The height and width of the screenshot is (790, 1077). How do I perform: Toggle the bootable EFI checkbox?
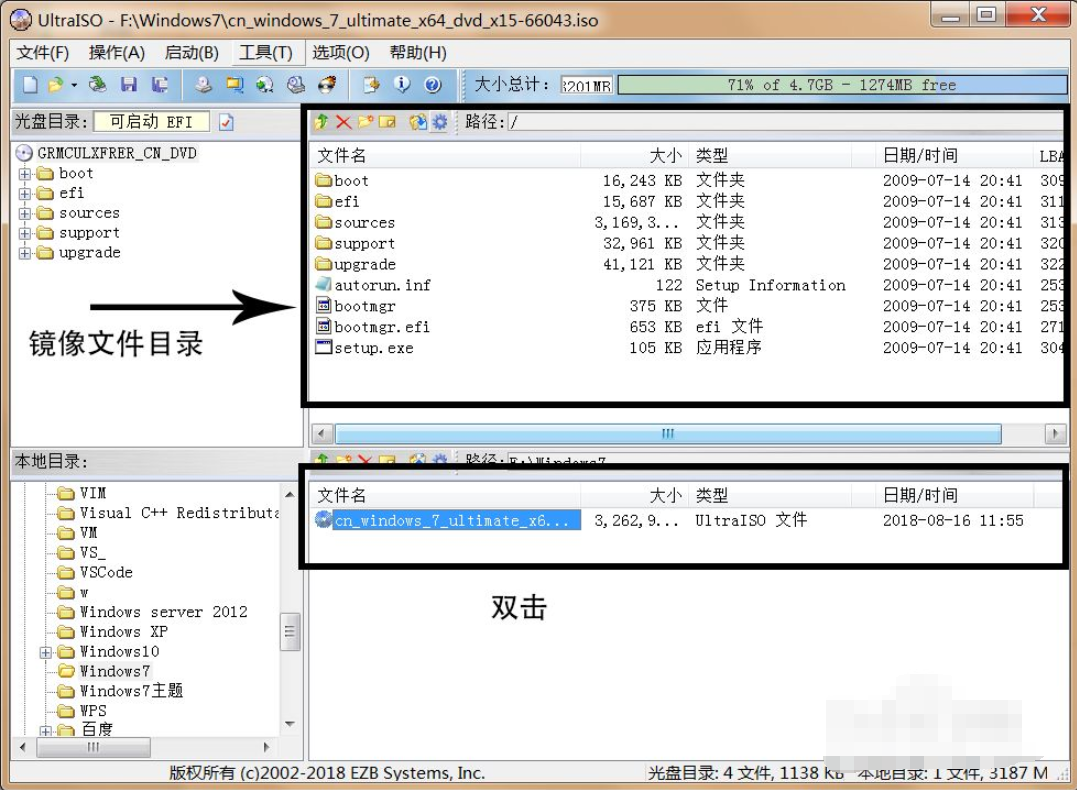[x=226, y=121]
